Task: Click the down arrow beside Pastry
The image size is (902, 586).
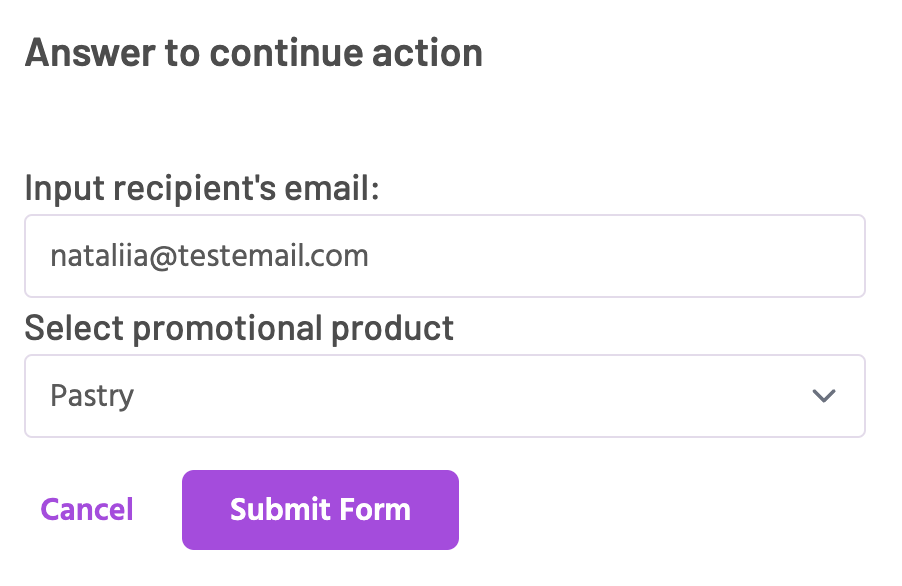Action: tap(824, 396)
